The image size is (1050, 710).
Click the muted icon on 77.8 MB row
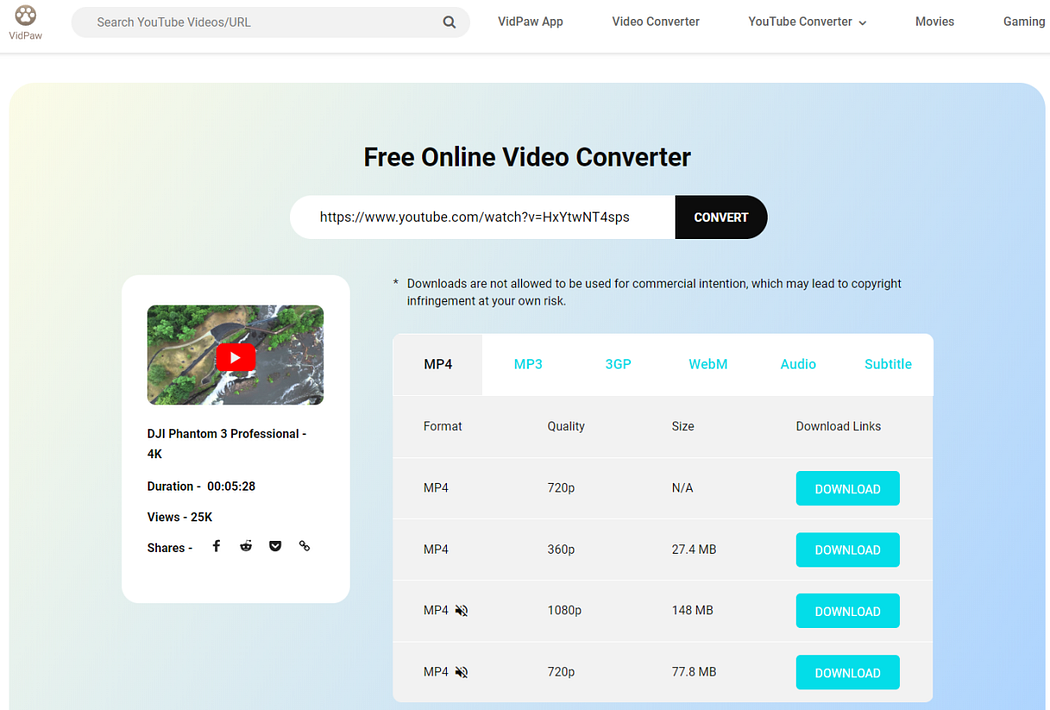click(461, 672)
